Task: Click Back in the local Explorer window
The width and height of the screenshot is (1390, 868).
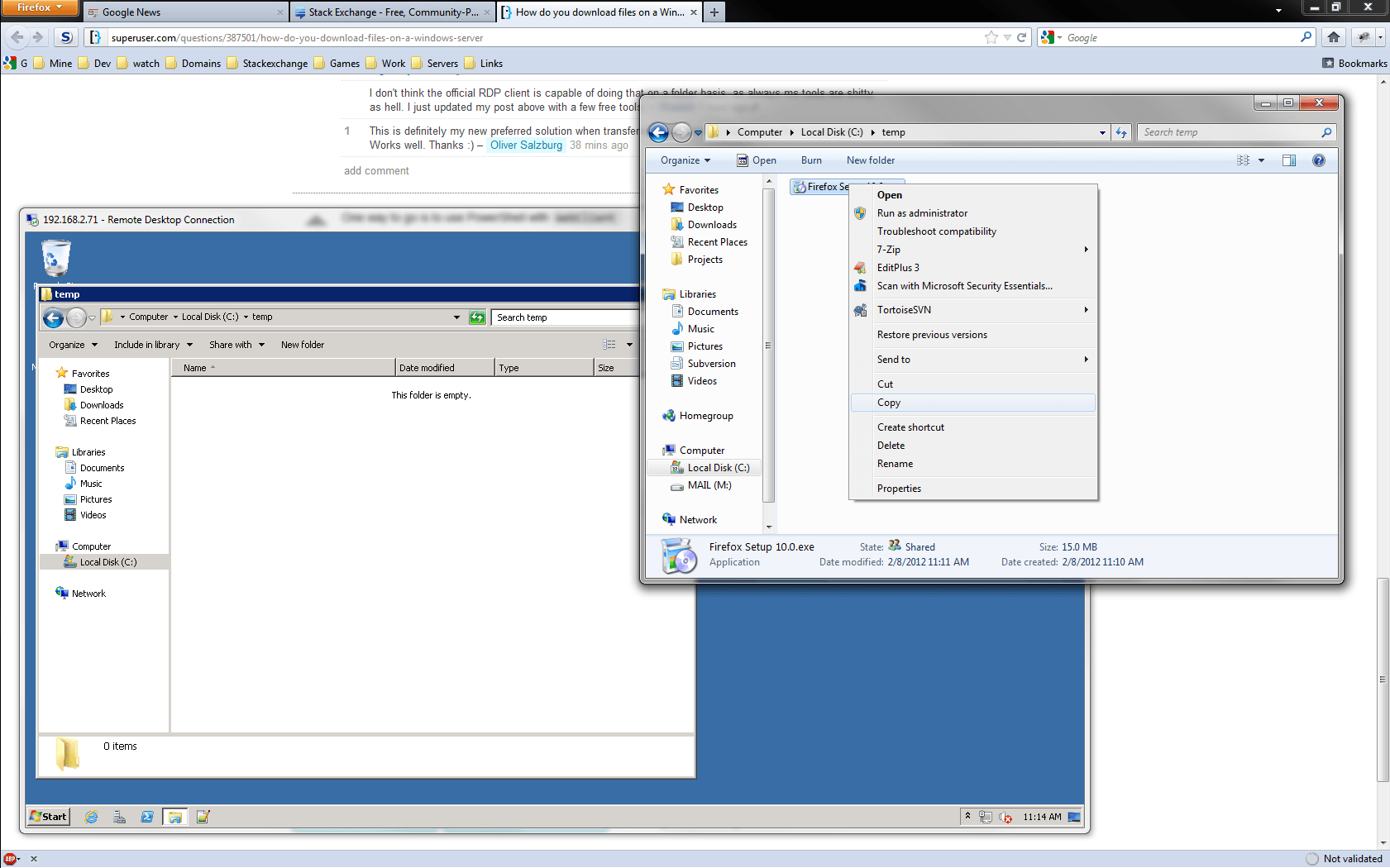Action: (659, 132)
